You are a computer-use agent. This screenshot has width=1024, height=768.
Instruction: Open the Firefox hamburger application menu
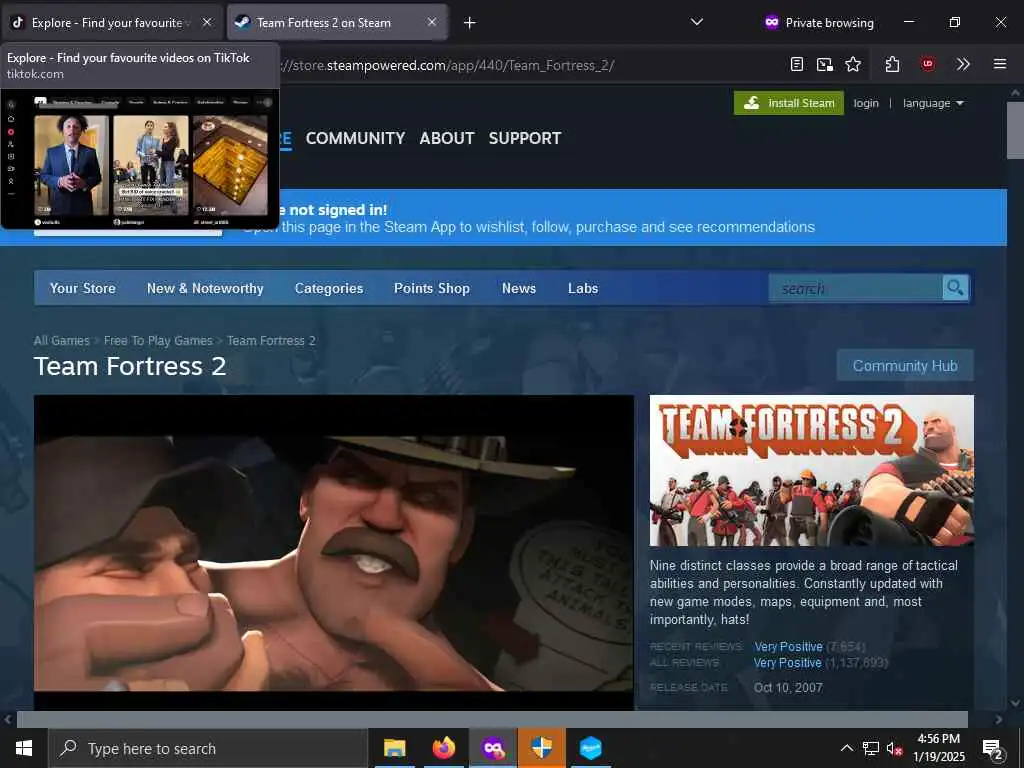tap(999, 64)
